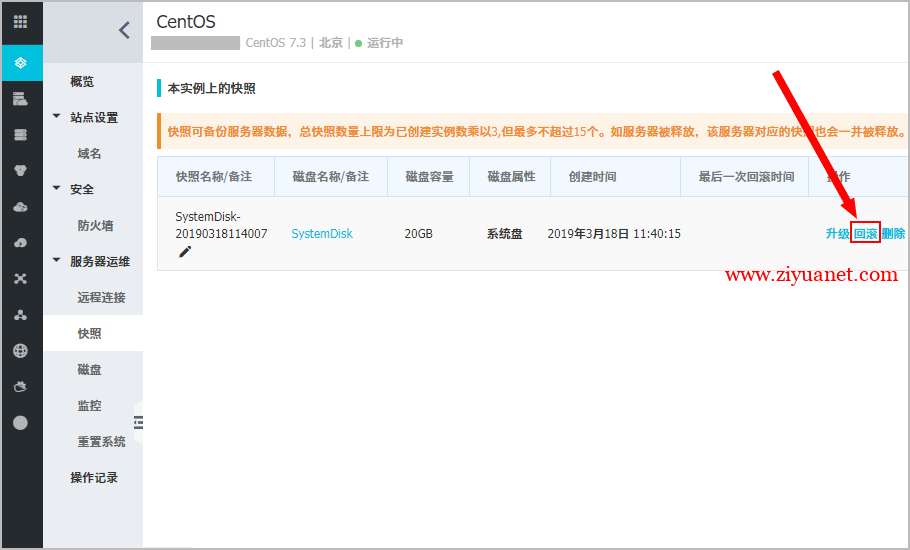This screenshot has width=910, height=550.
Task: Click the cloud upload icon in sidebar
Action: tap(20, 243)
